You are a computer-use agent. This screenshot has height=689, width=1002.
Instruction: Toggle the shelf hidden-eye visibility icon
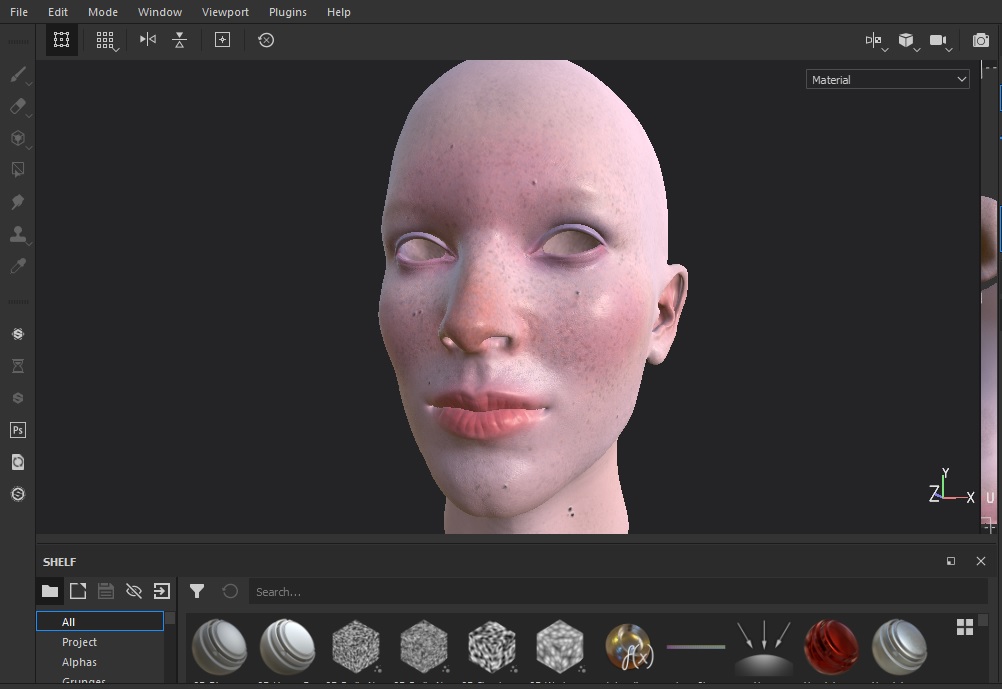[134, 591]
